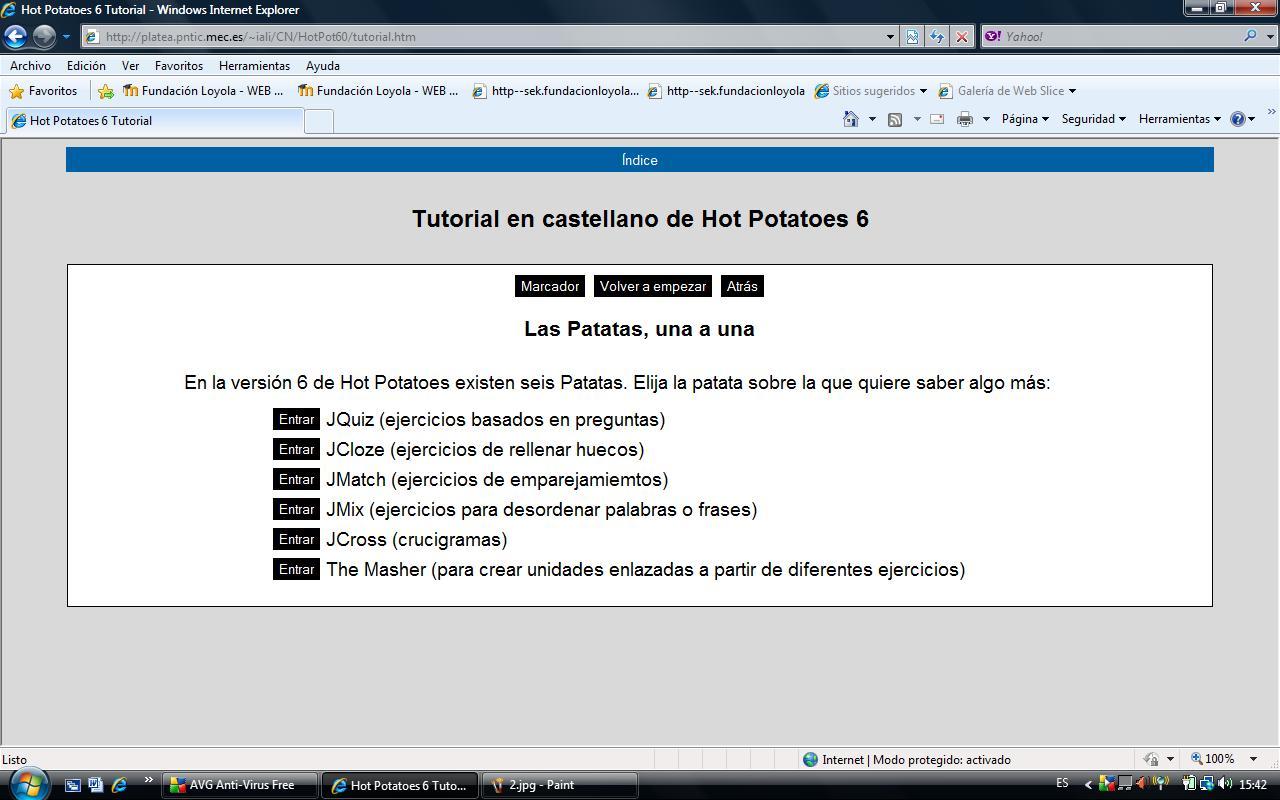Image resolution: width=1280 pixels, height=800 pixels.
Task: Click Entrar button for JCloze
Action: click(296, 449)
